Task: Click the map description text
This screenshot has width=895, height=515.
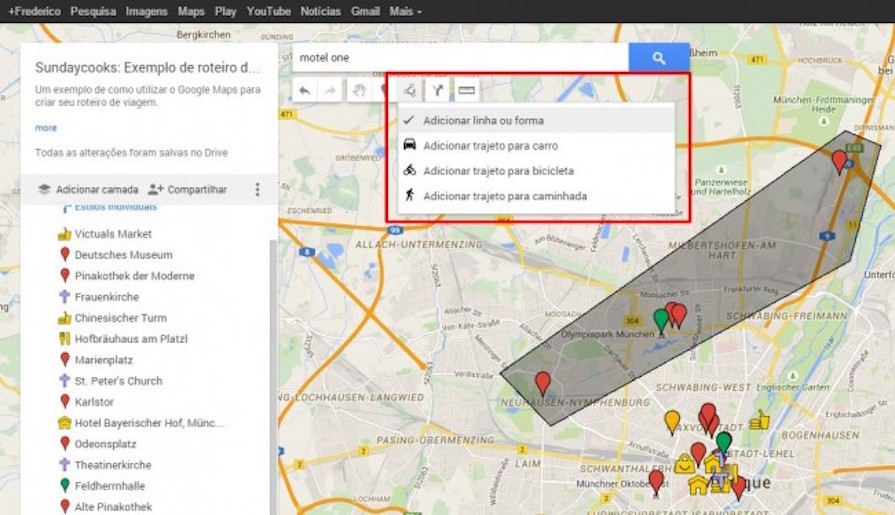Action: coord(148,96)
